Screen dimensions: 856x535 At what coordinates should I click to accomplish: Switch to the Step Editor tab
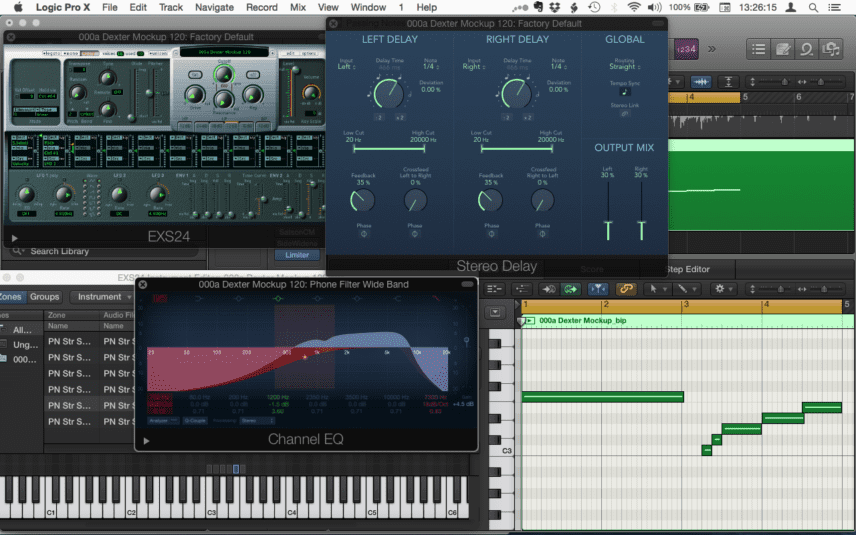[x=687, y=269]
